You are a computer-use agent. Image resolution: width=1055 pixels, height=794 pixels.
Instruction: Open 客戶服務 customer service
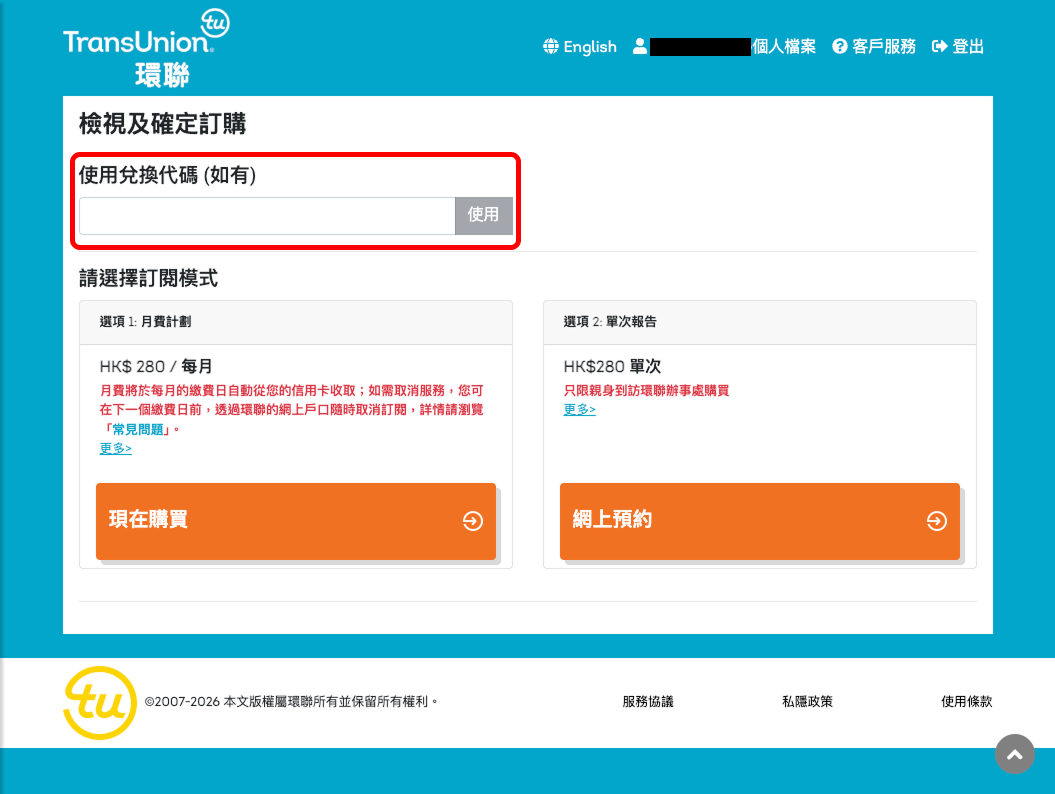pyautogui.click(x=883, y=46)
